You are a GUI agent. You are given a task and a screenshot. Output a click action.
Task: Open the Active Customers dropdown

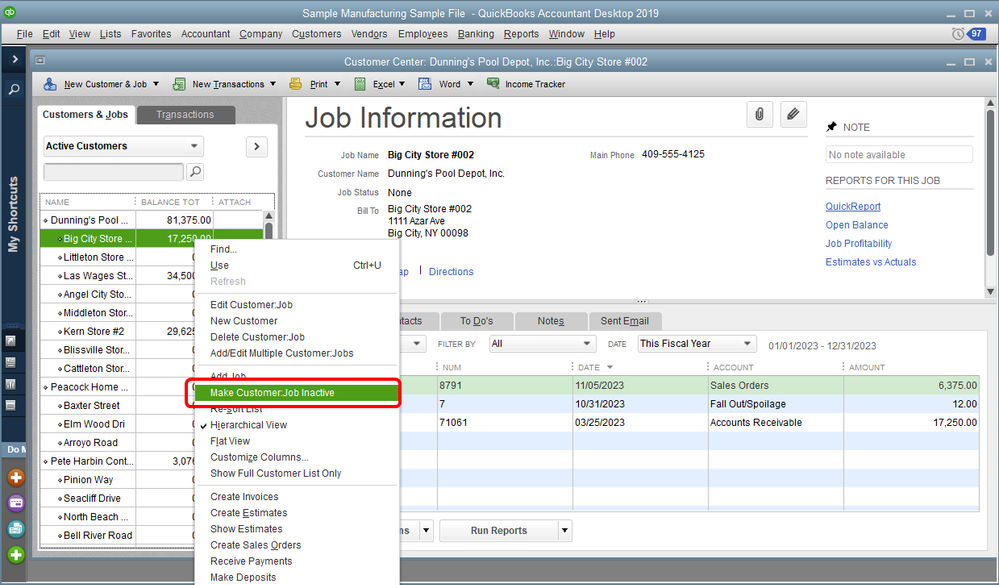click(123, 146)
